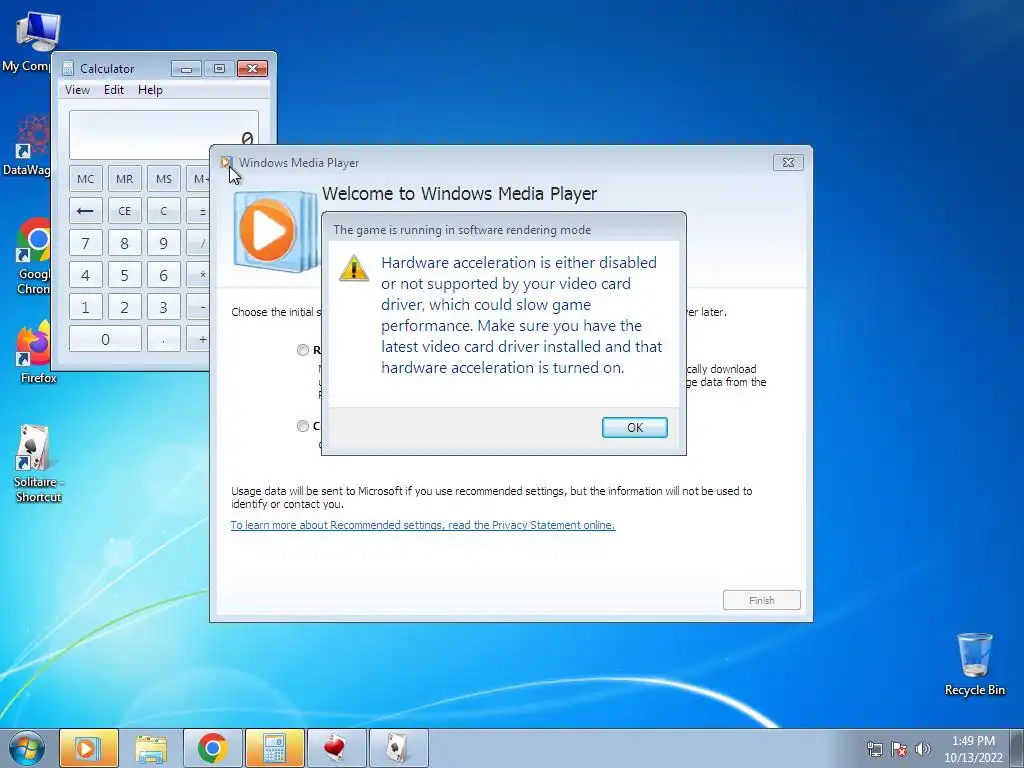This screenshot has height=768, width=1024.
Task: Click the Windows Media Player title bar icon
Action: click(226, 163)
